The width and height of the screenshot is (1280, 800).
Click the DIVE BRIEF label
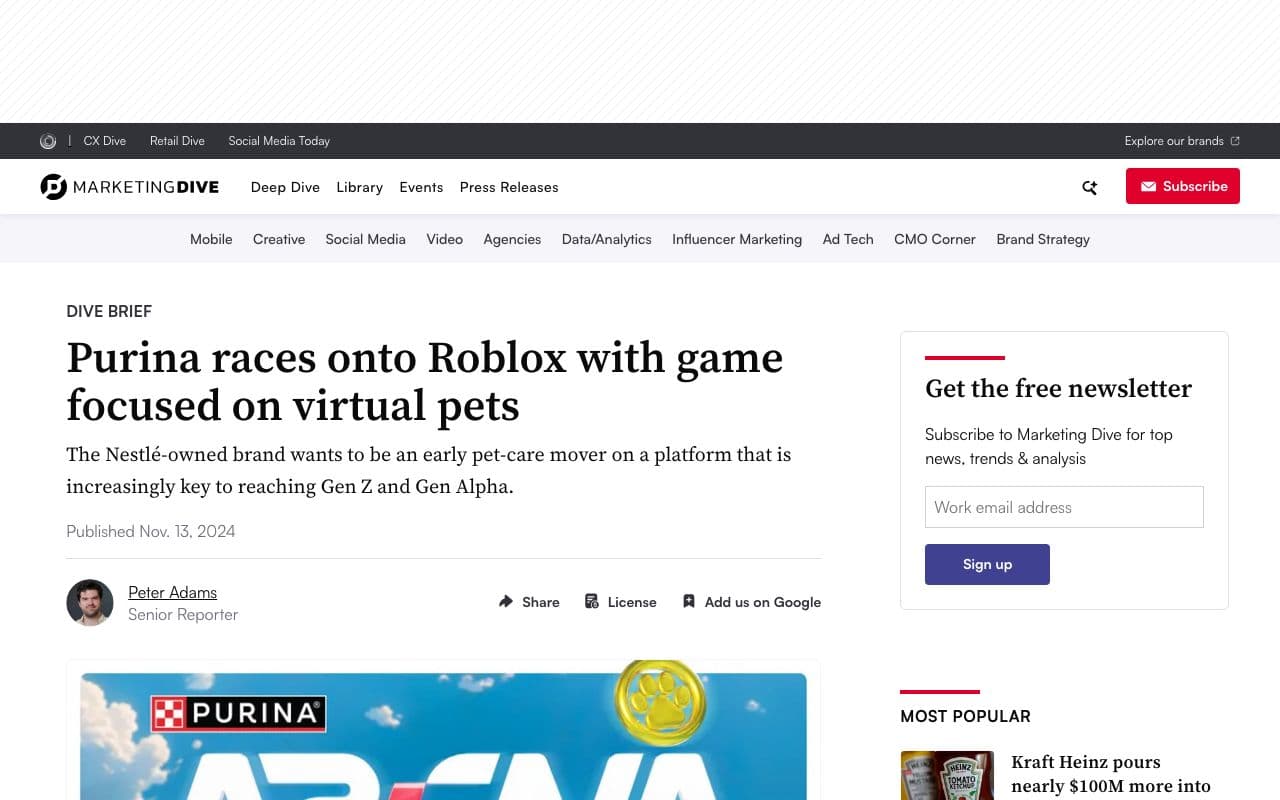click(109, 311)
